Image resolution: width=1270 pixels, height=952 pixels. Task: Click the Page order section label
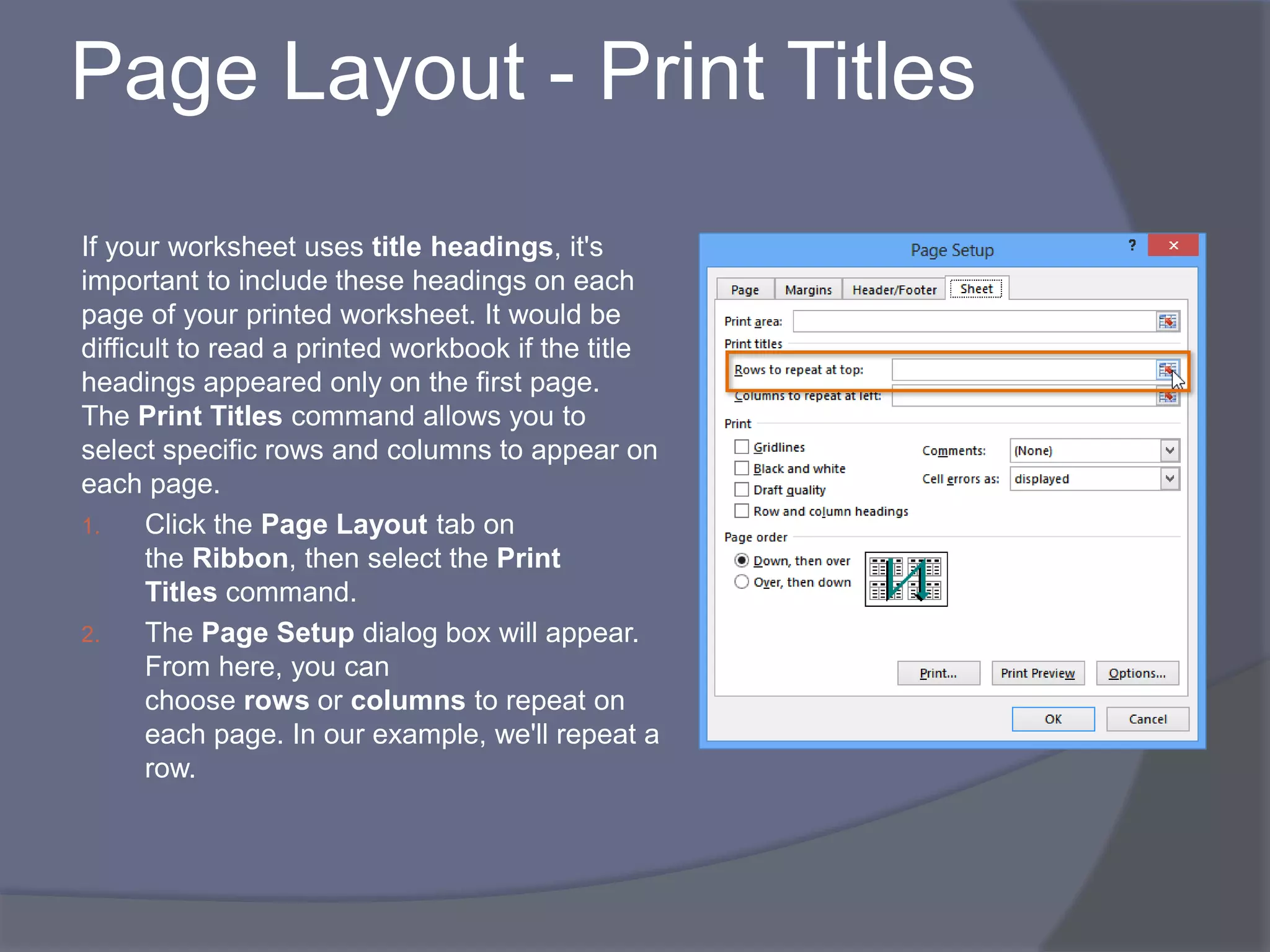[755, 537]
